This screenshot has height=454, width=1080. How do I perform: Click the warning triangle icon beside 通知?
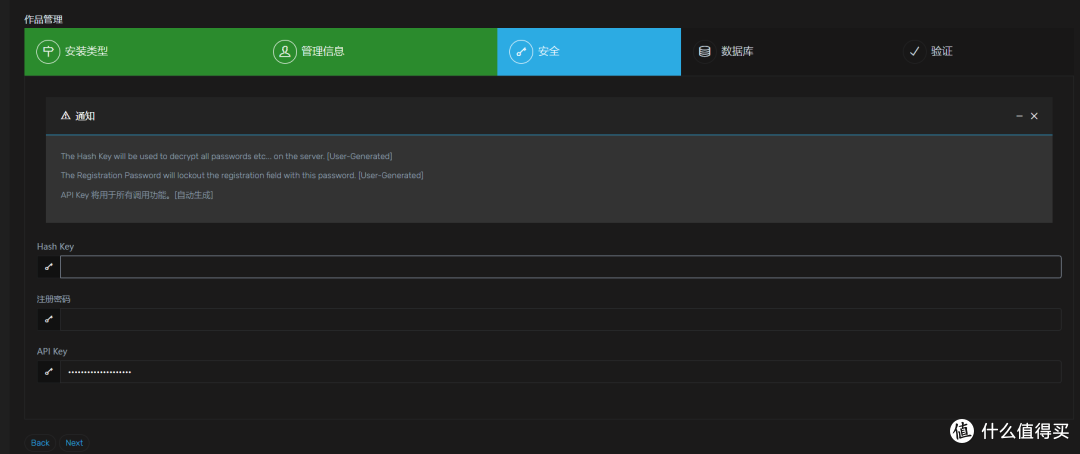pos(65,116)
